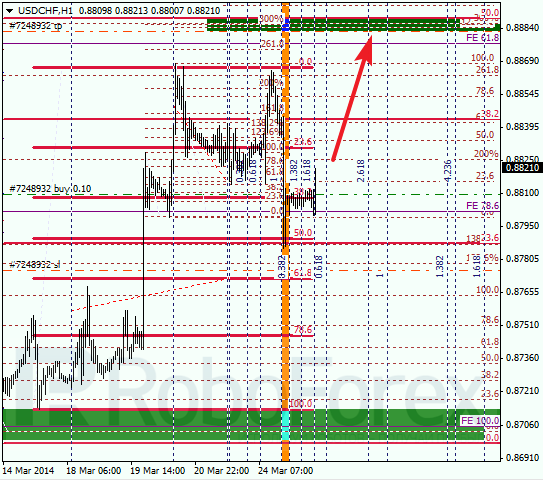Click the 24 Mar 07:00 time axis label

[x=285, y=471]
